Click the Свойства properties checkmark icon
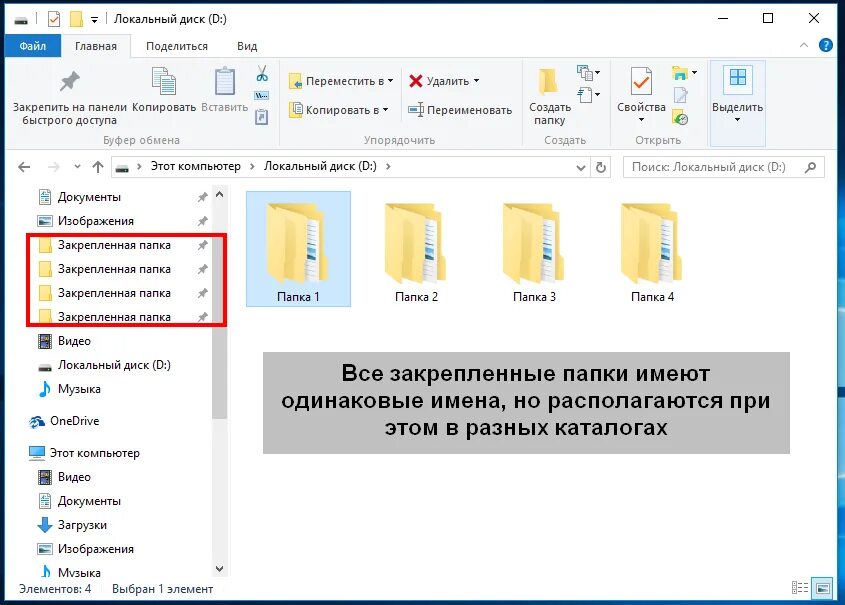Viewport: 845px width, 605px height. coord(641,81)
